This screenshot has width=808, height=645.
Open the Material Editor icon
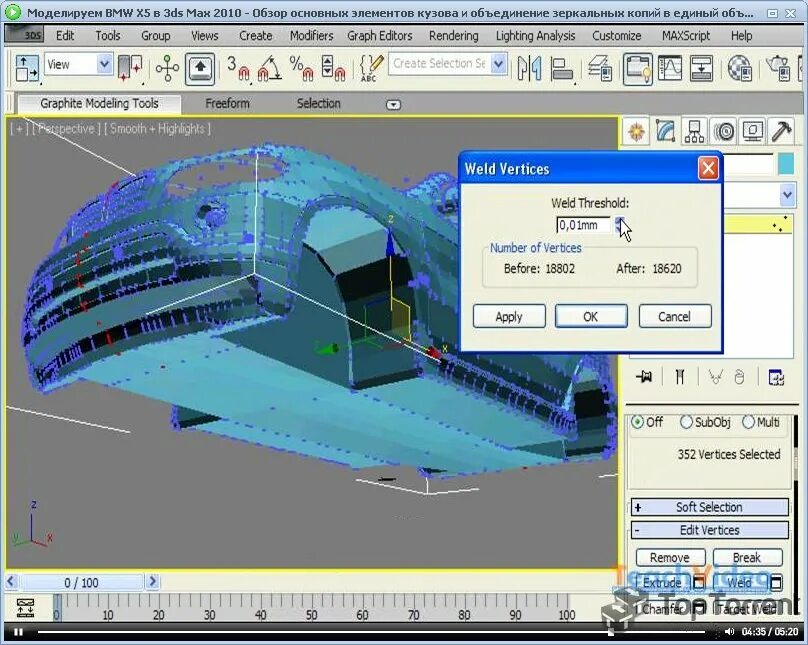click(x=739, y=69)
